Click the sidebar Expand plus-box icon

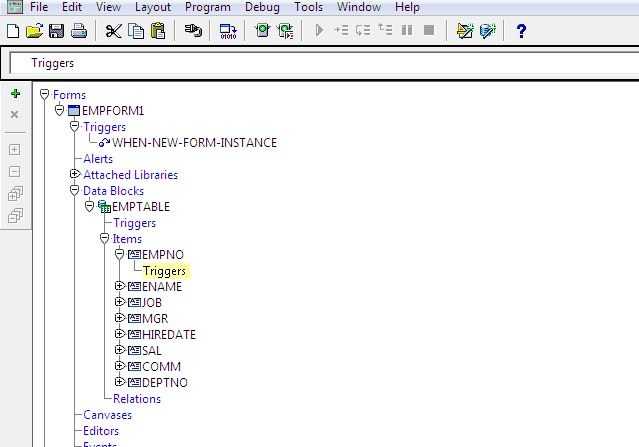[x=14, y=150]
